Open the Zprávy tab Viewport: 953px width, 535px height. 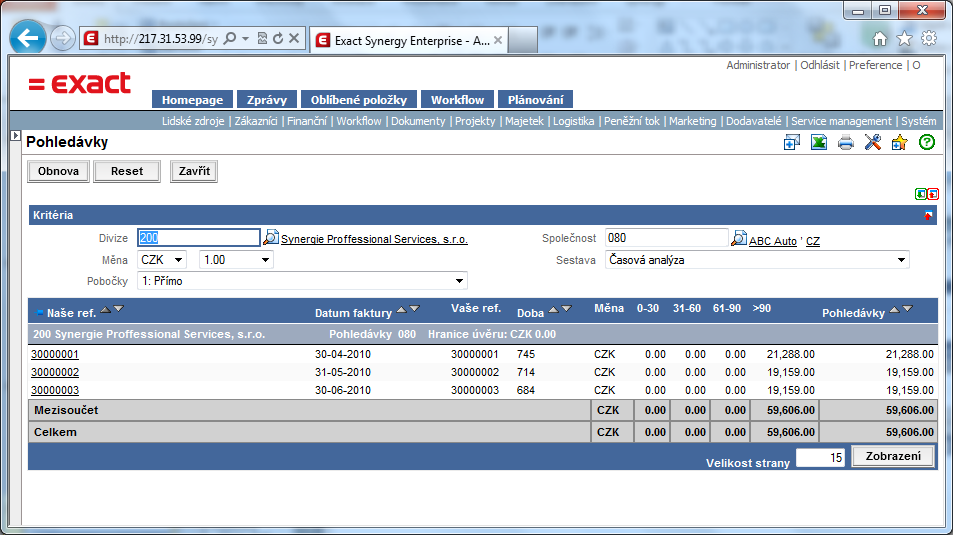267,100
